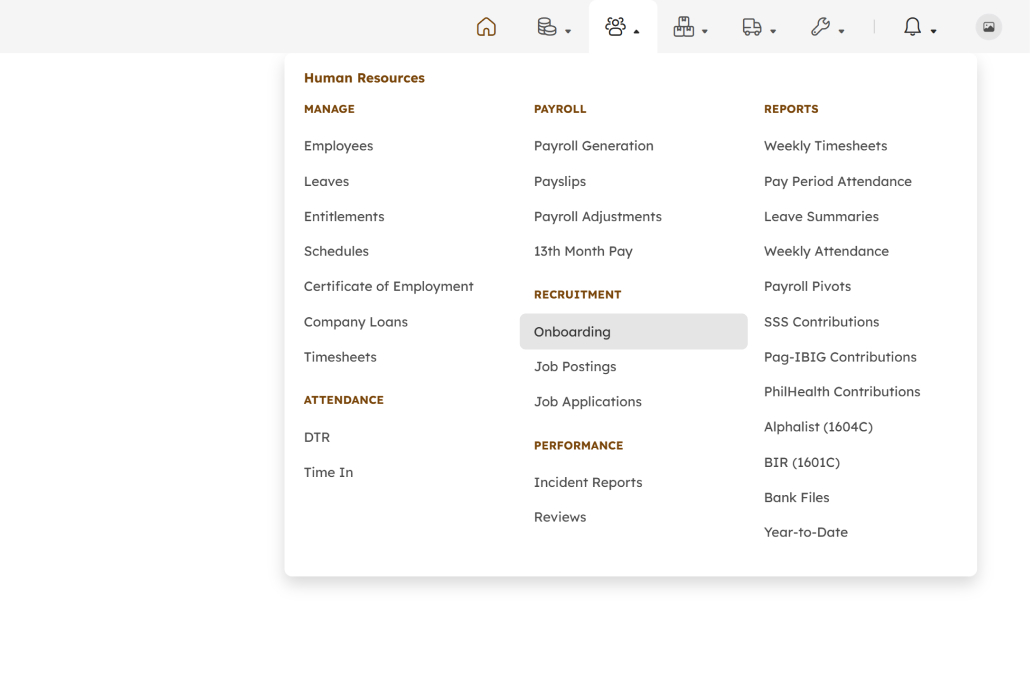View Leave Summaries report
The width and height of the screenshot is (1030, 695).
[x=821, y=216]
